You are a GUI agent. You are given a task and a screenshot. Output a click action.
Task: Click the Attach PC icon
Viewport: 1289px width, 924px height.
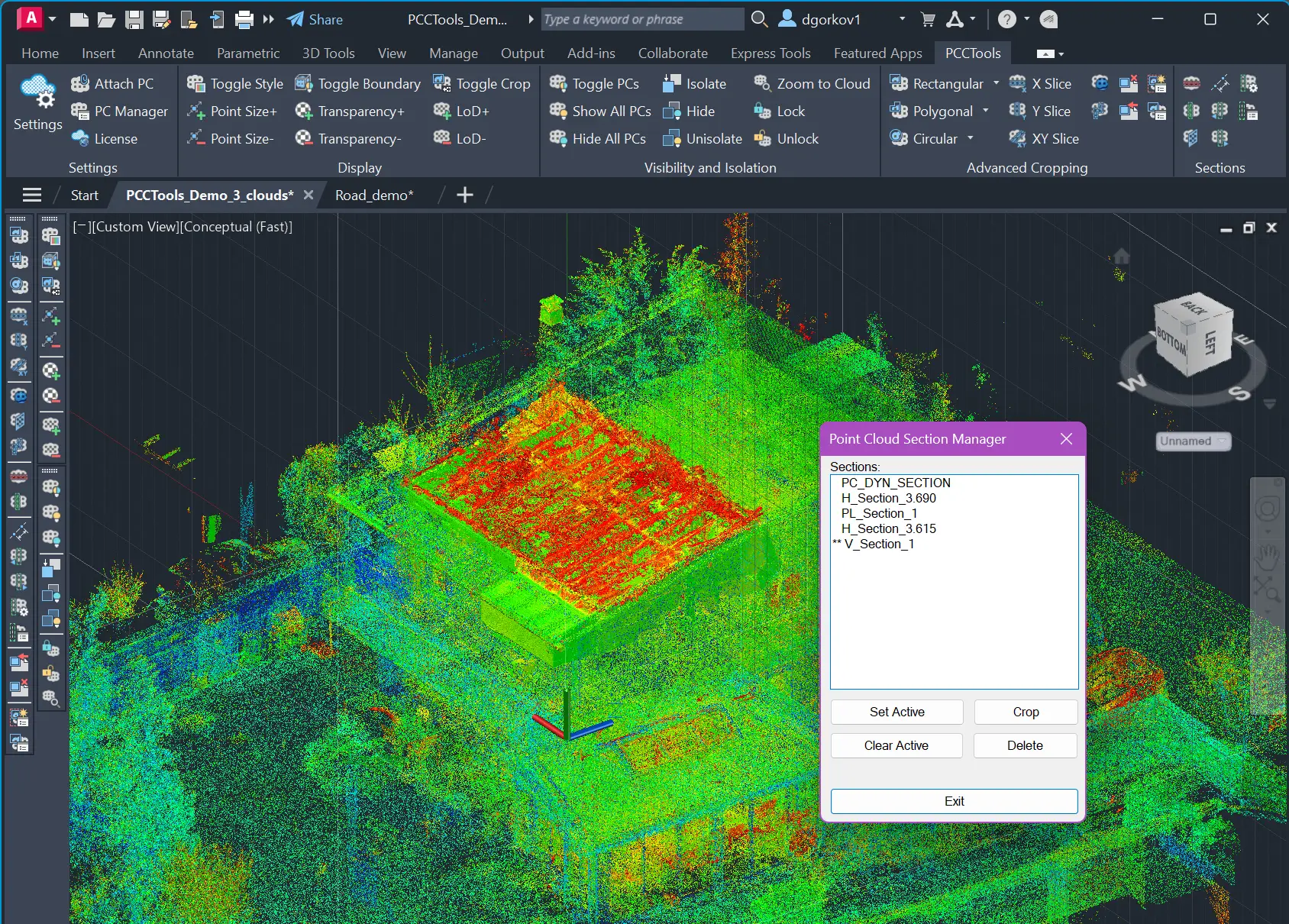point(80,84)
